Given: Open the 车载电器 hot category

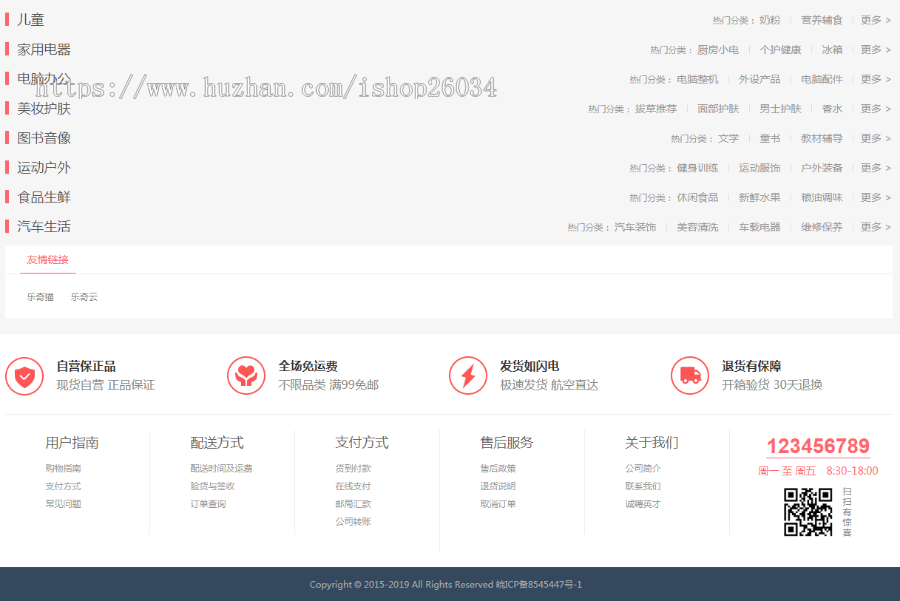Looking at the screenshot, I should coord(759,227).
